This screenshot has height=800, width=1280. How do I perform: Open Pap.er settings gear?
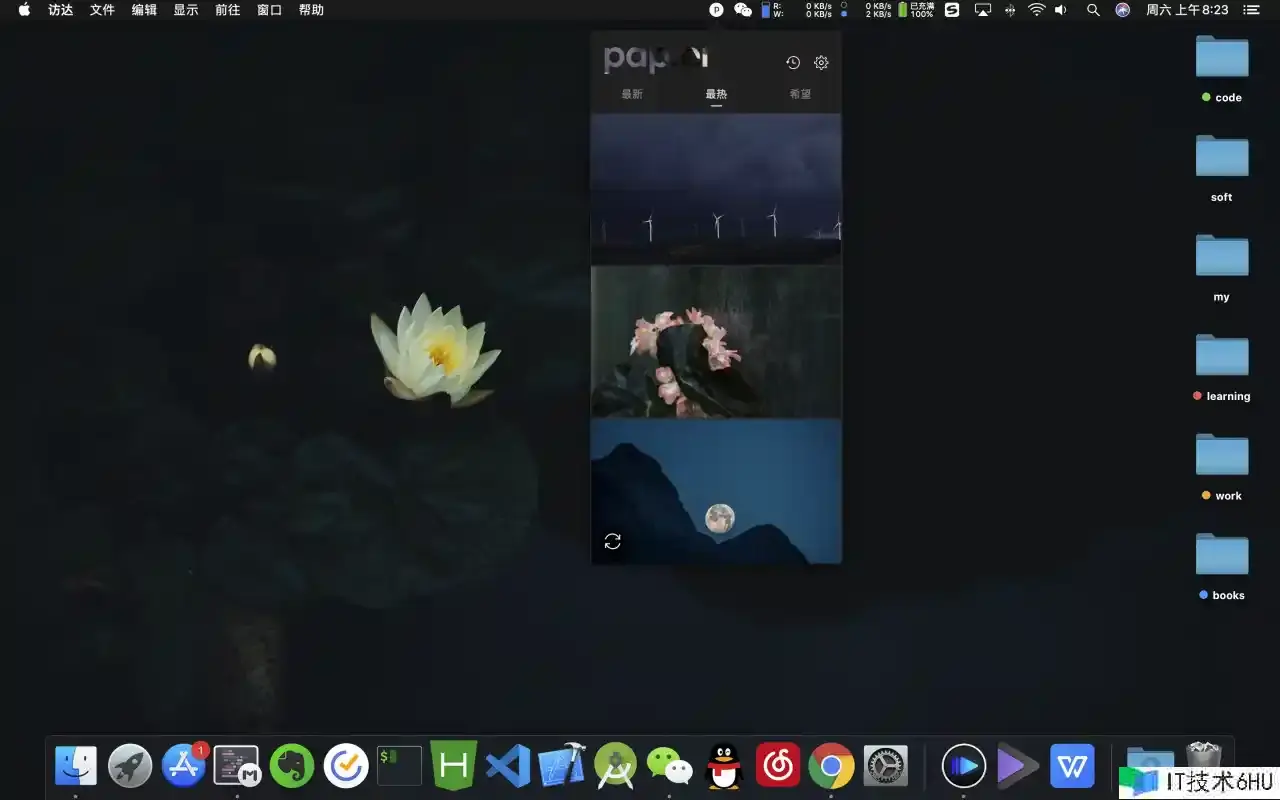(x=821, y=63)
